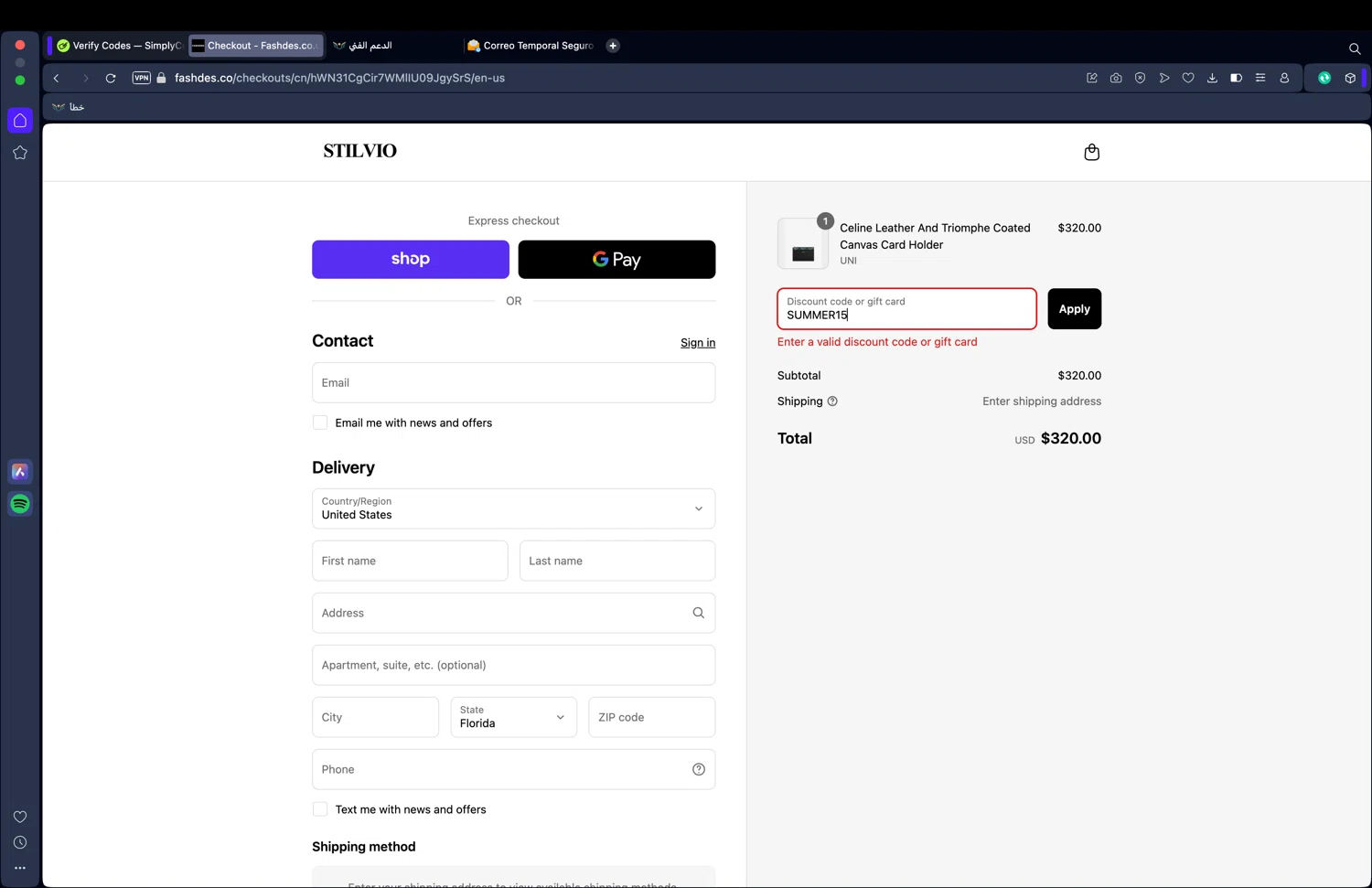Take a snapshot with the camera icon
The height and width of the screenshot is (888, 1372).
tap(1116, 79)
